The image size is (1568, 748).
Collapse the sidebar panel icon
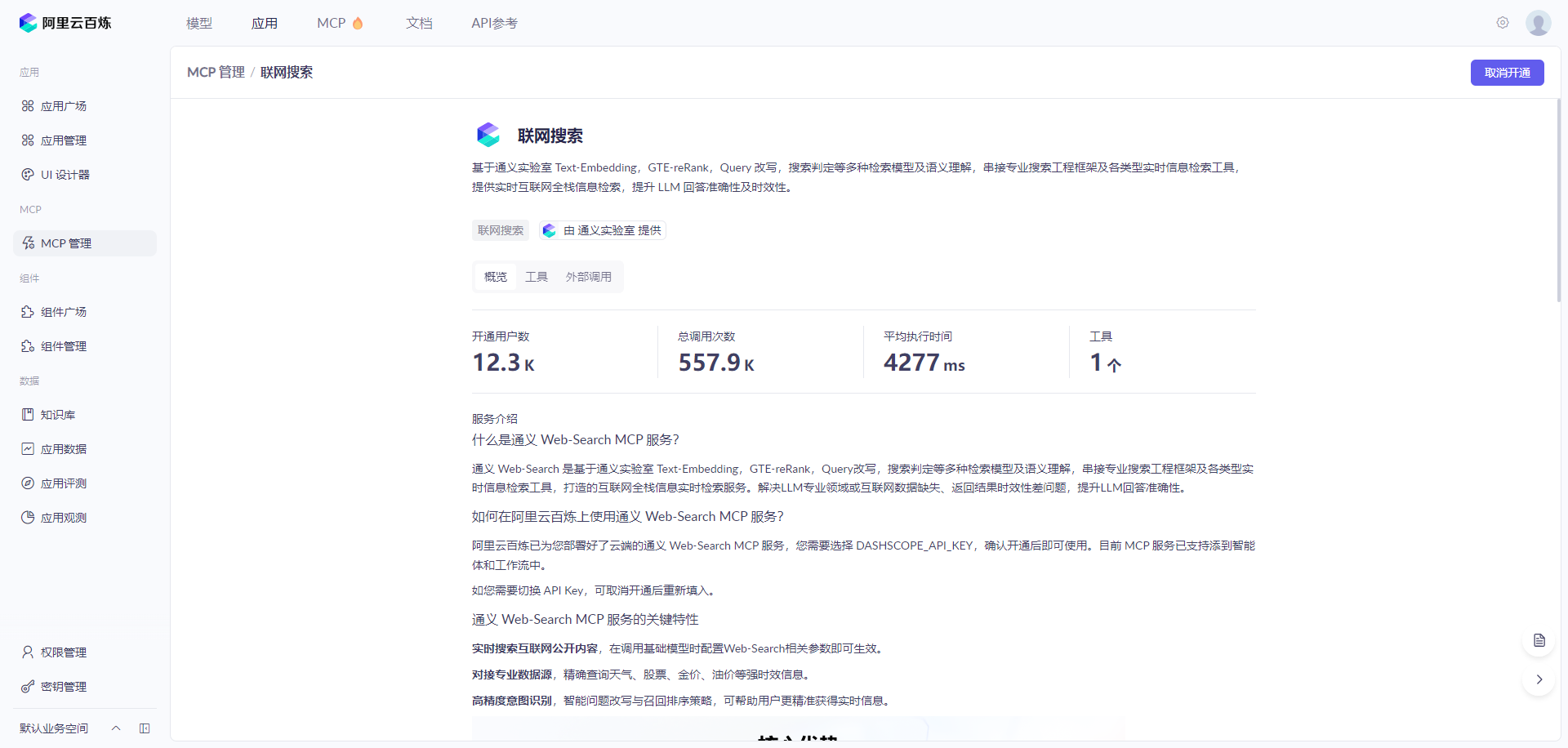pos(145,728)
